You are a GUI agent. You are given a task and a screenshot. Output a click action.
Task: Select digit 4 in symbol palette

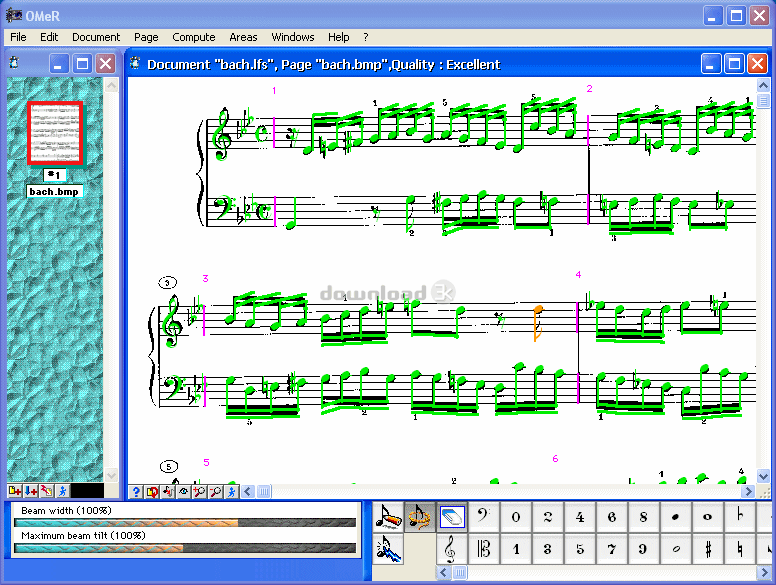click(580, 517)
